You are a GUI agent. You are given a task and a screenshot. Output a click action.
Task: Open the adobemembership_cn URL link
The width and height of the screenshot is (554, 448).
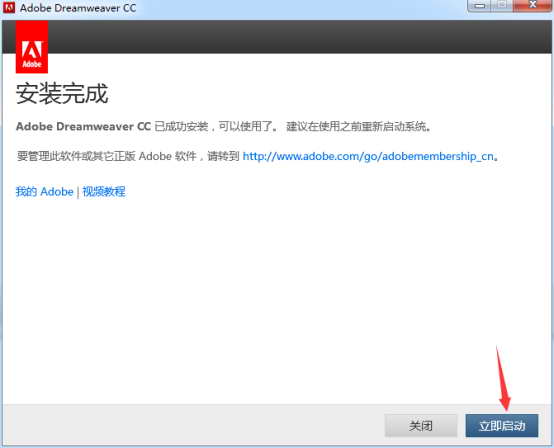(x=368, y=156)
